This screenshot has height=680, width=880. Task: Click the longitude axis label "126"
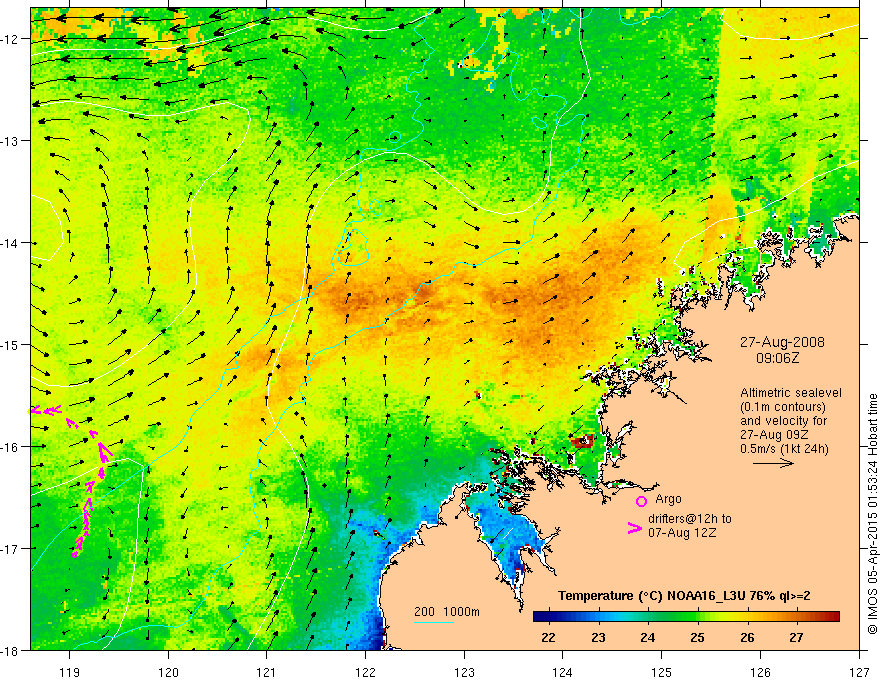coord(760,672)
